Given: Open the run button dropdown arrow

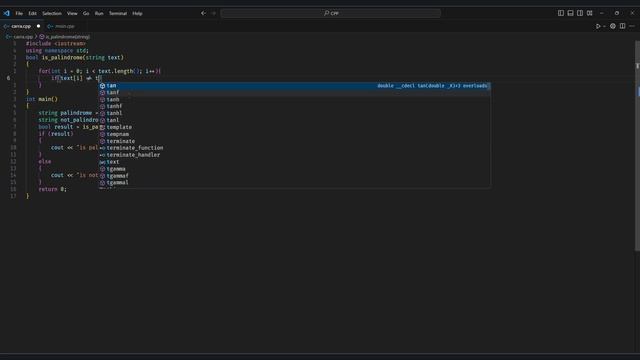Looking at the screenshot, I should click(604, 27).
